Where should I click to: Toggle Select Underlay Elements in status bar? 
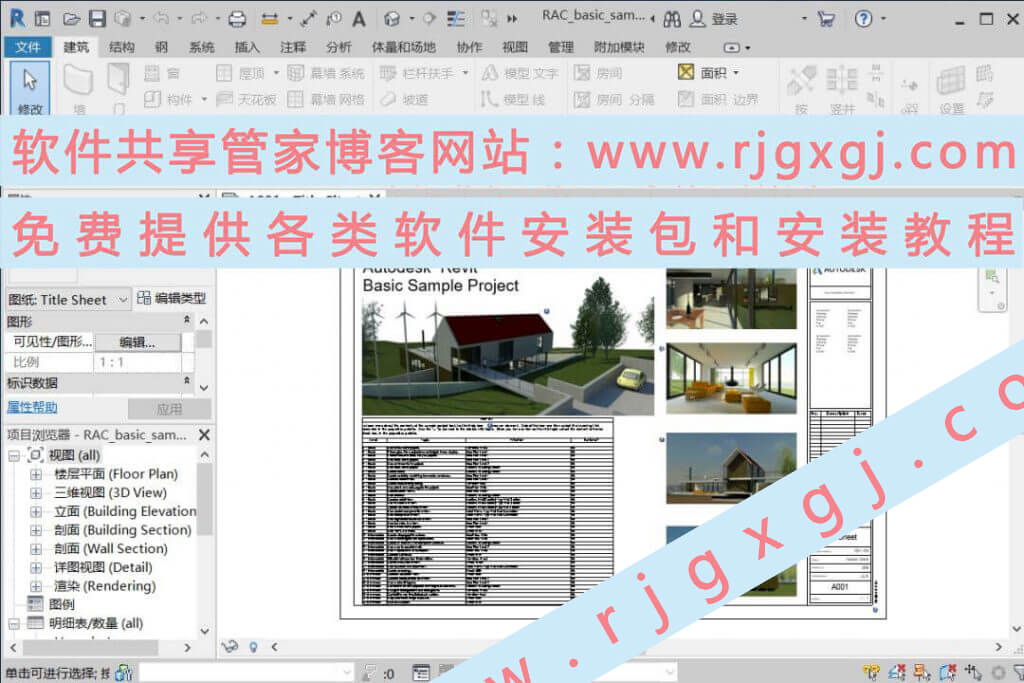(x=897, y=672)
